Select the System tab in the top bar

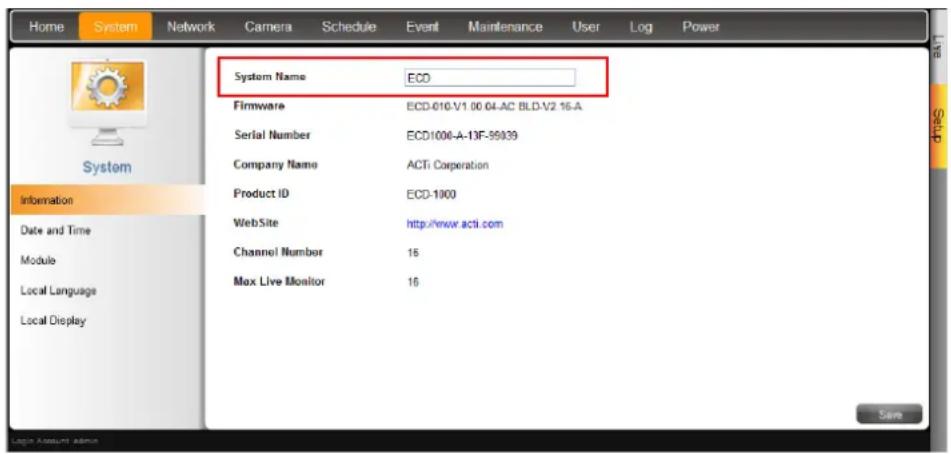115,27
